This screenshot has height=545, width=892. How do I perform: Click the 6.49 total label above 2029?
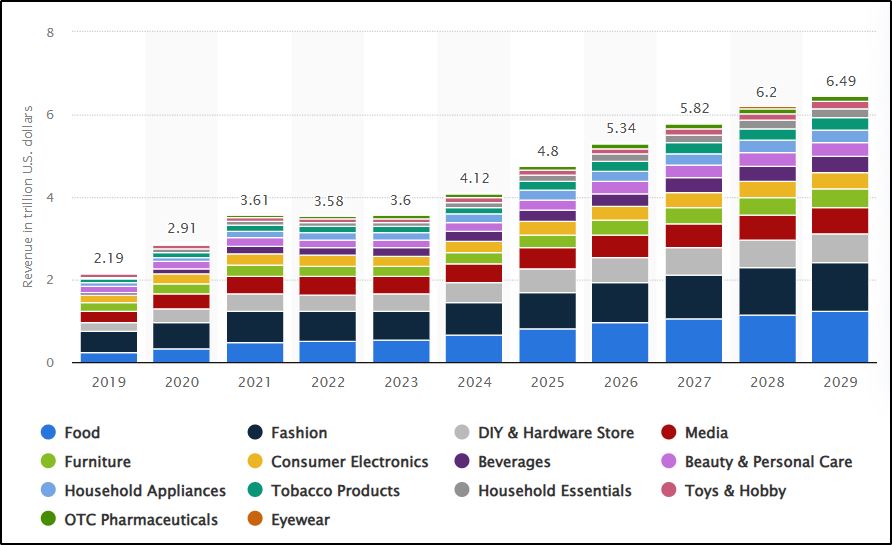pos(840,80)
